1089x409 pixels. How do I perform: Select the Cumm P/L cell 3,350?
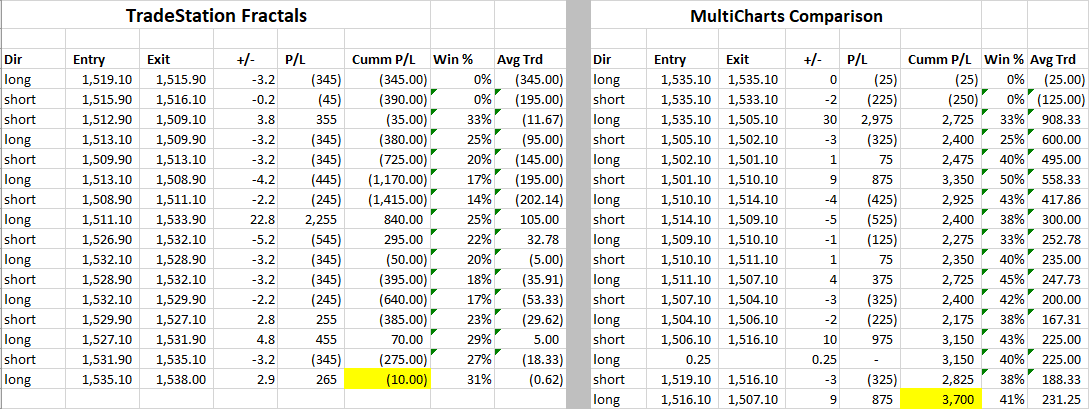941,180
